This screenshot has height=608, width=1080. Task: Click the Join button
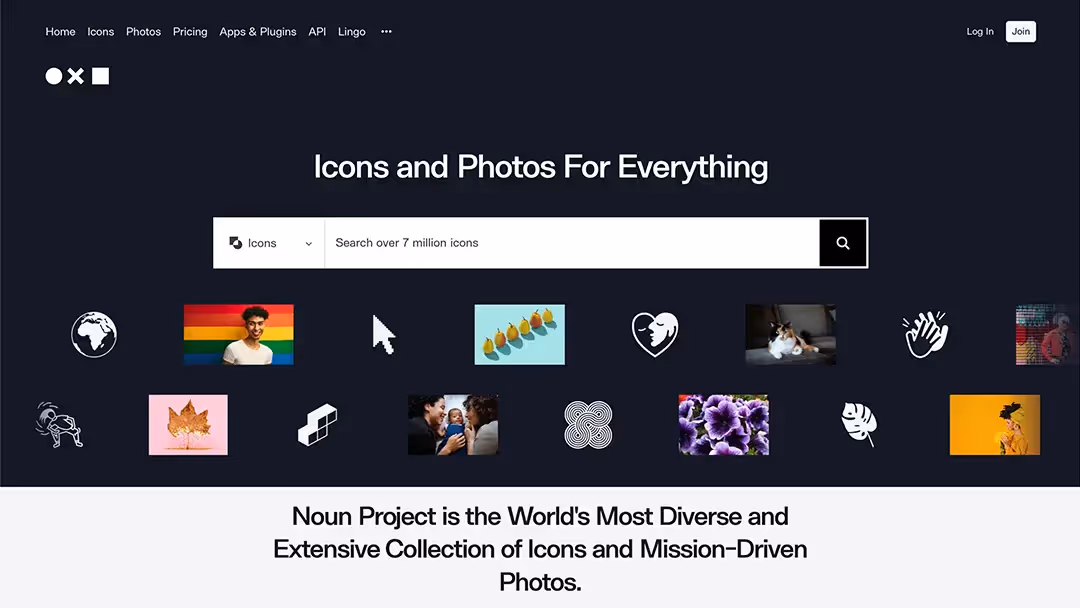[x=1021, y=32]
